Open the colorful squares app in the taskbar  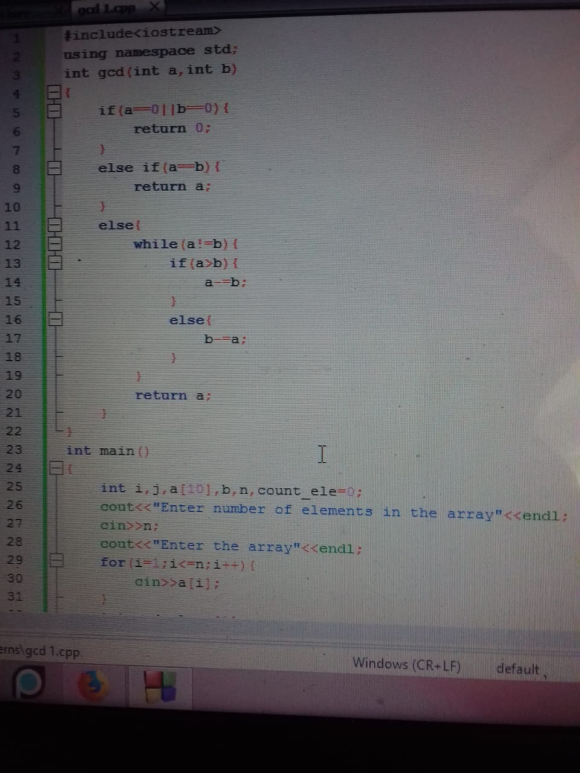click(160, 687)
